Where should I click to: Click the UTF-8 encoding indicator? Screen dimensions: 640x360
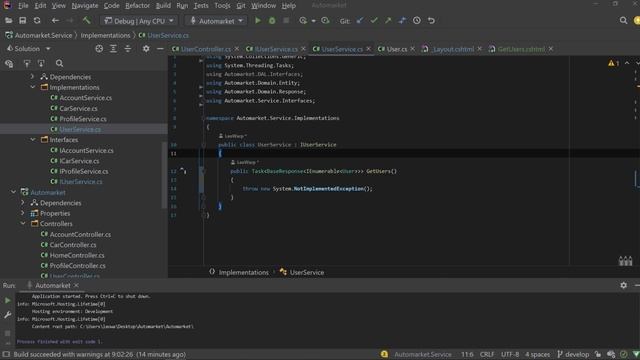510,354
